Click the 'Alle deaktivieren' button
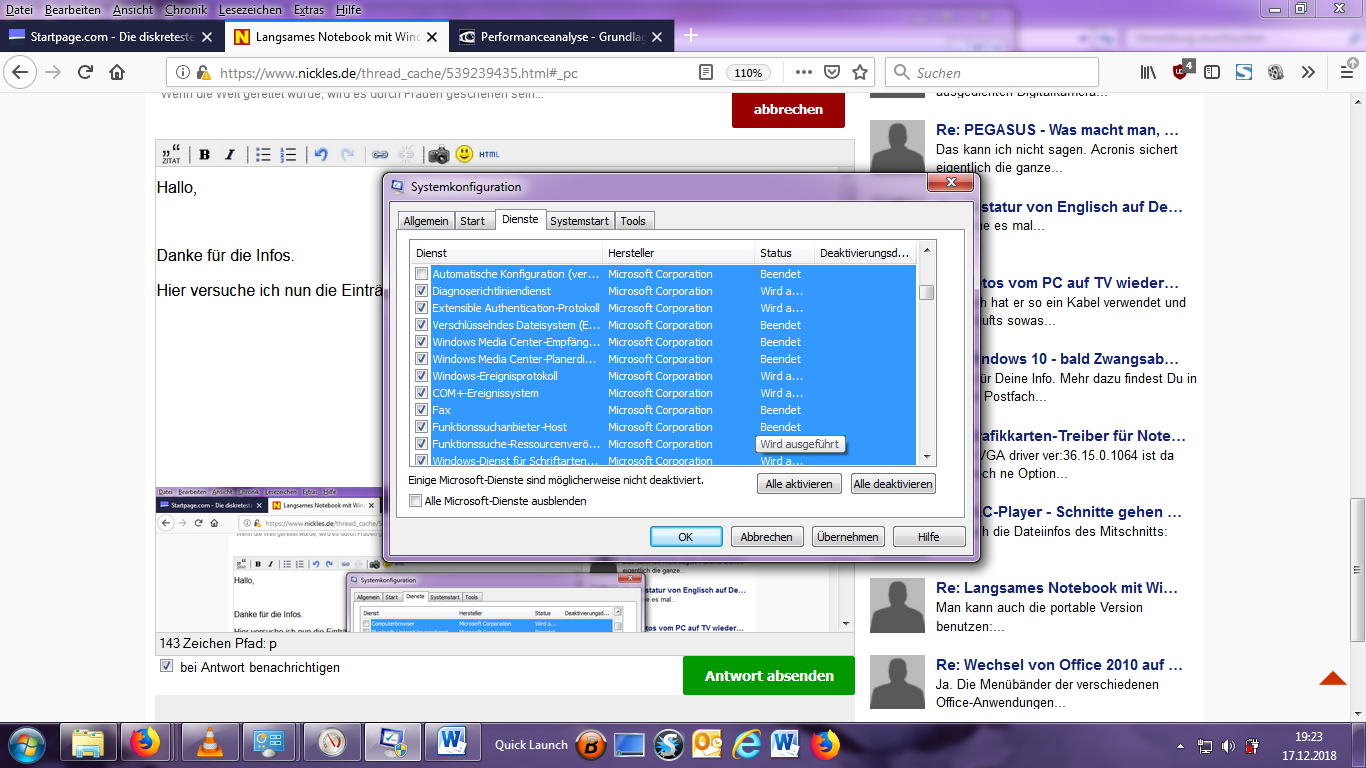Screen dimensions: 1366x768 [893, 484]
